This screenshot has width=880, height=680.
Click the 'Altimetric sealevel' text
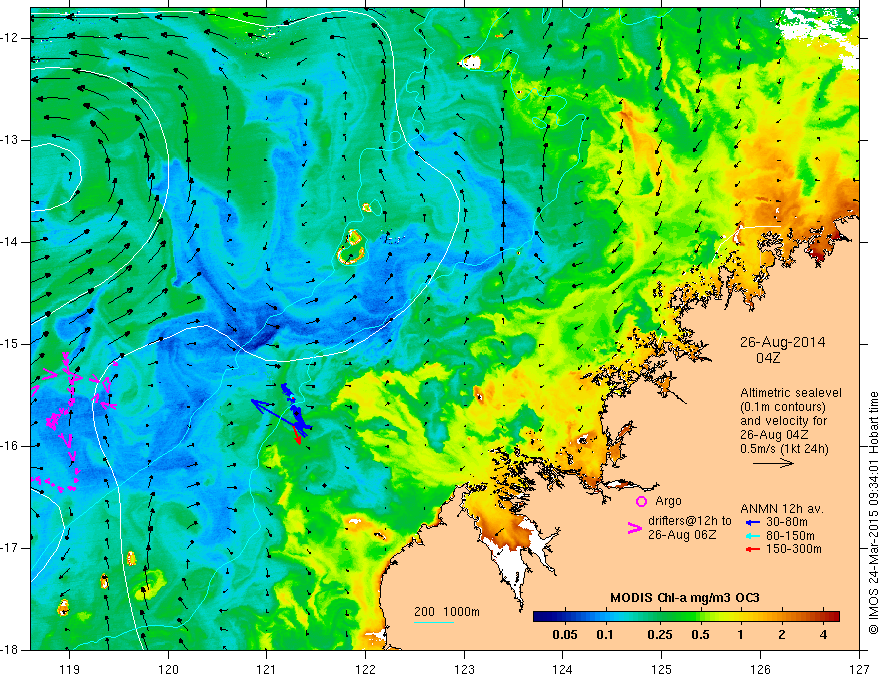(x=791, y=393)
